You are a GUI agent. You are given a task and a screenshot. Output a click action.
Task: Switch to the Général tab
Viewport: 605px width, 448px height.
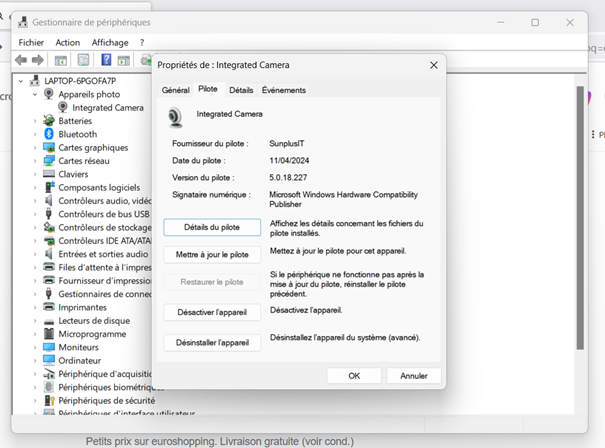(176, 90)
